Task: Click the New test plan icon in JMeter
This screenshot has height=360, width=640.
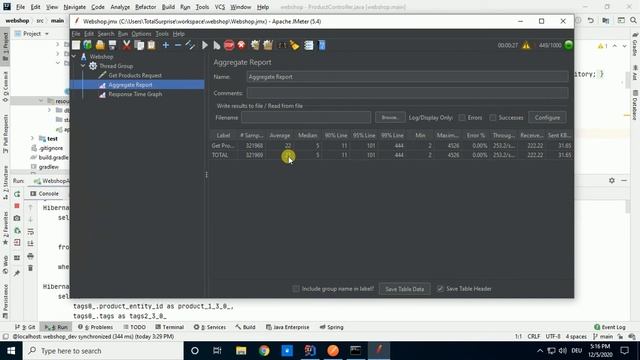Action: (76, 45)
